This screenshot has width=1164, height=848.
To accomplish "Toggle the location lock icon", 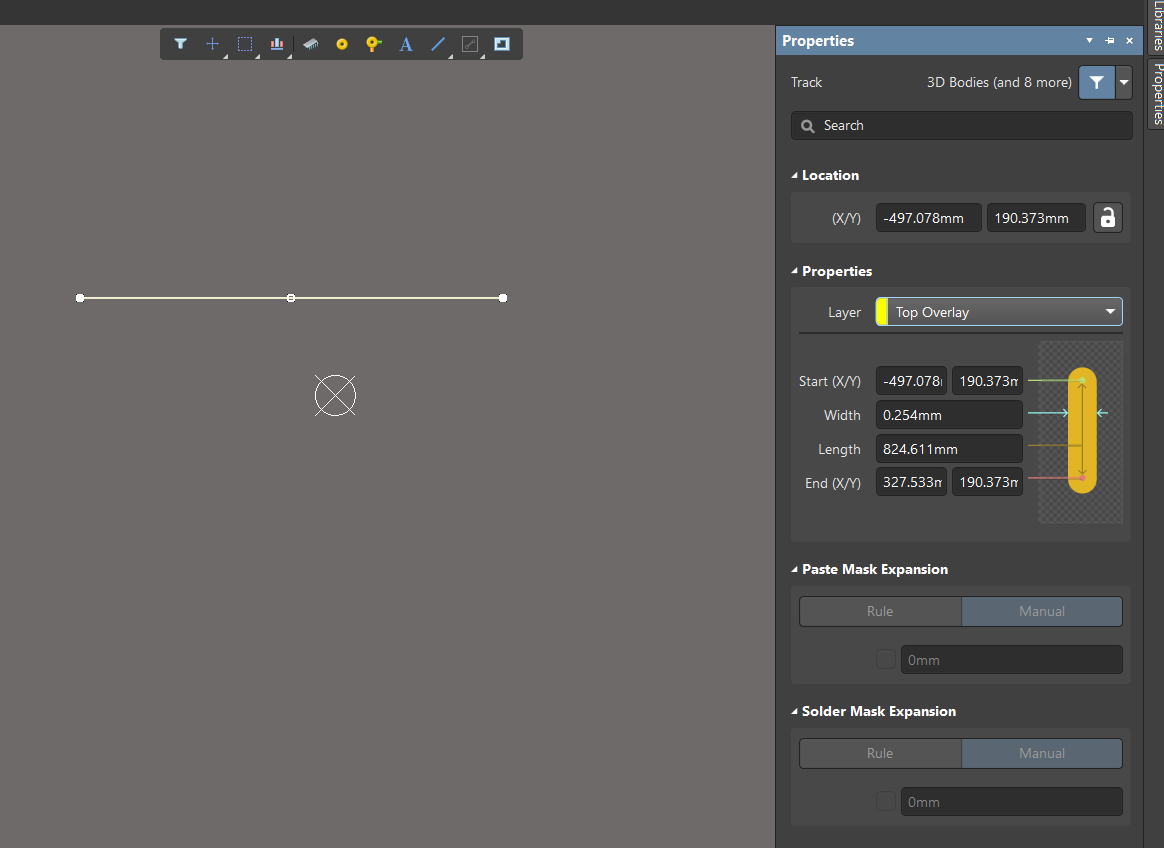I will [x=1108, y=218].
